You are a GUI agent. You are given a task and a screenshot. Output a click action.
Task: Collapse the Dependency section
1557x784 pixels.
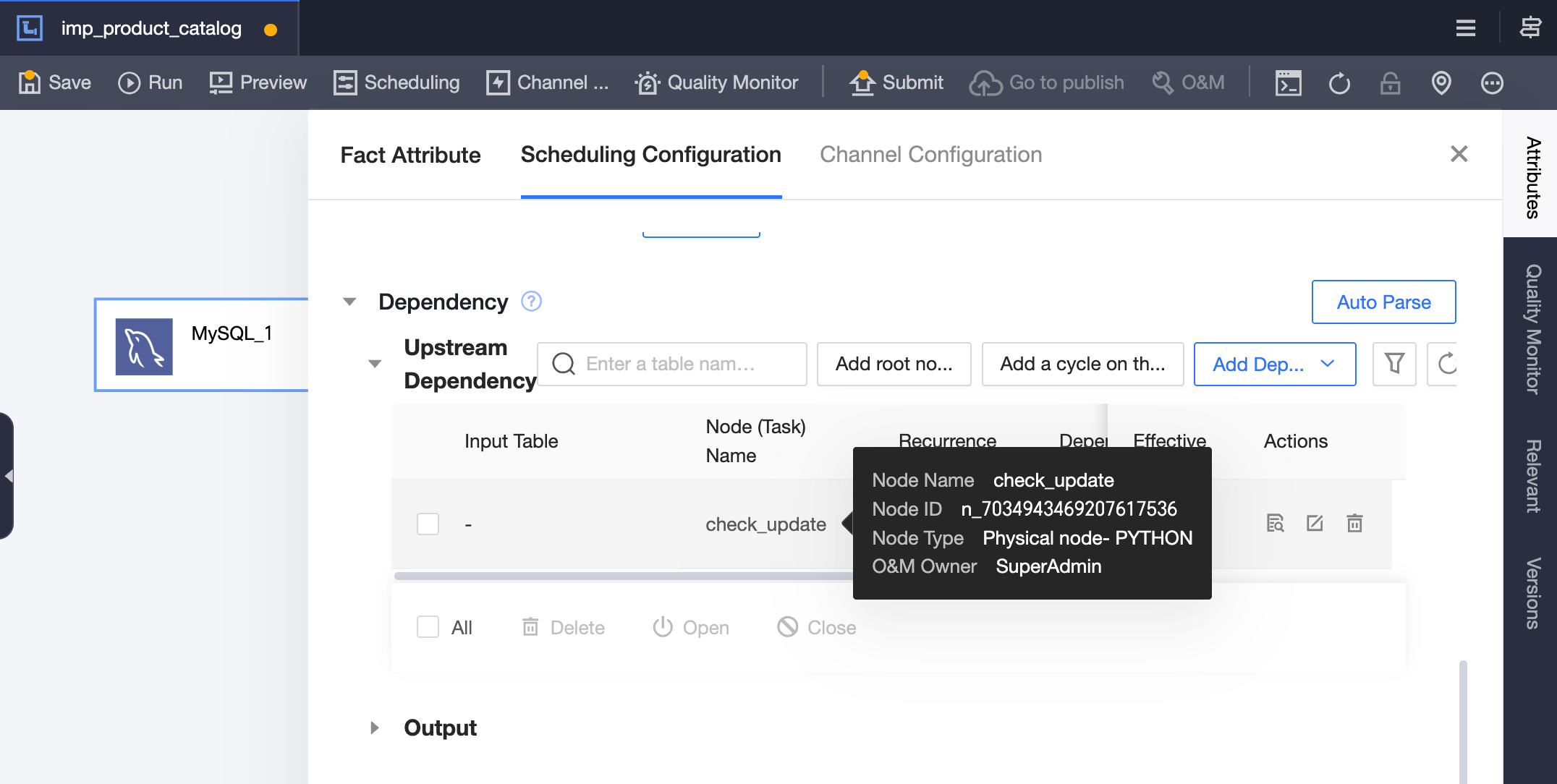(349, 302)
